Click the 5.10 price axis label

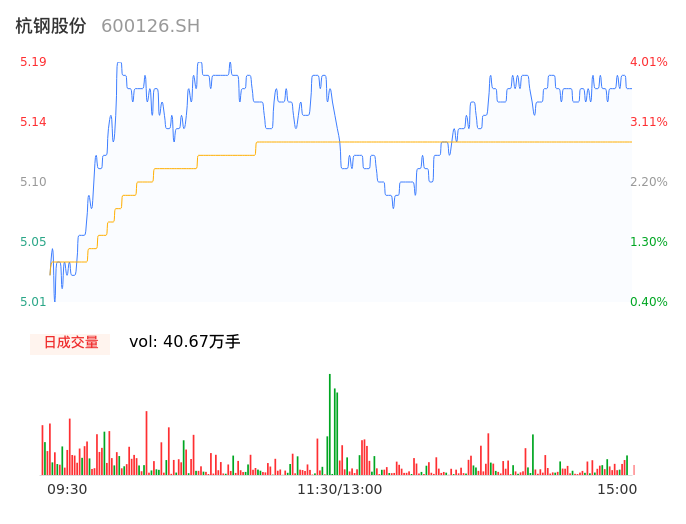point(33,182)
